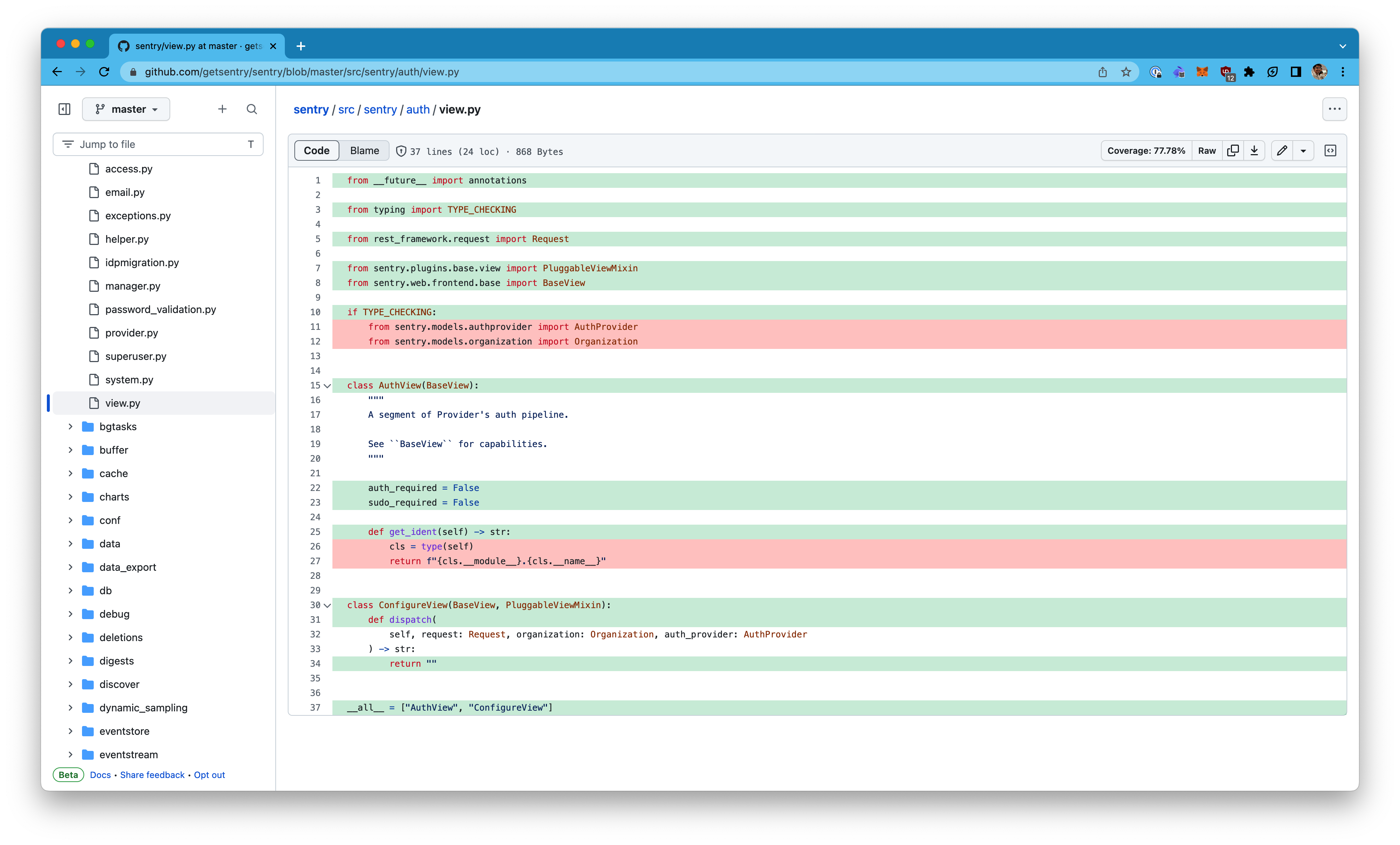
Task: Open idpmigration.py in file tree
Action: tap(141, 263)
